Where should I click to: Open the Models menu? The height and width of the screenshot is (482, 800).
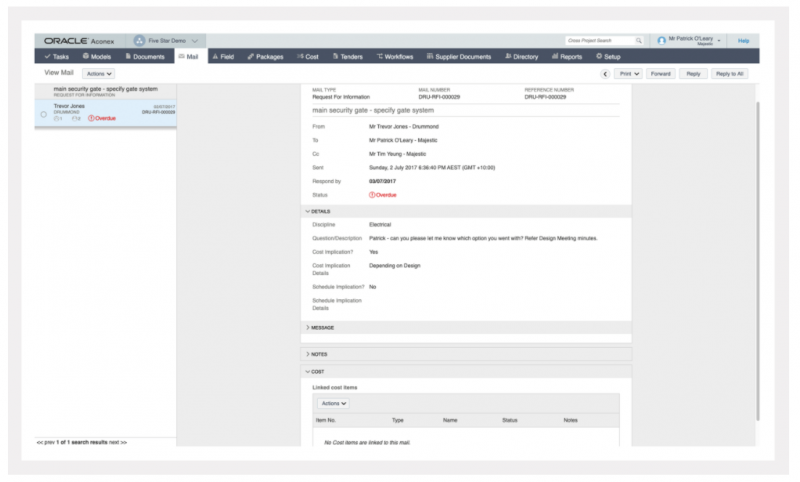[x=96, y=57]
